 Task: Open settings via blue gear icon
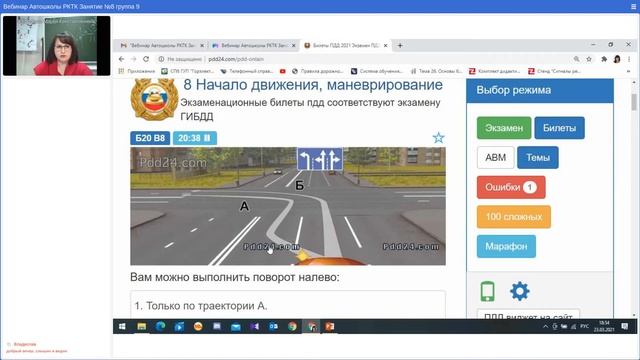click(x=520, y=291)
